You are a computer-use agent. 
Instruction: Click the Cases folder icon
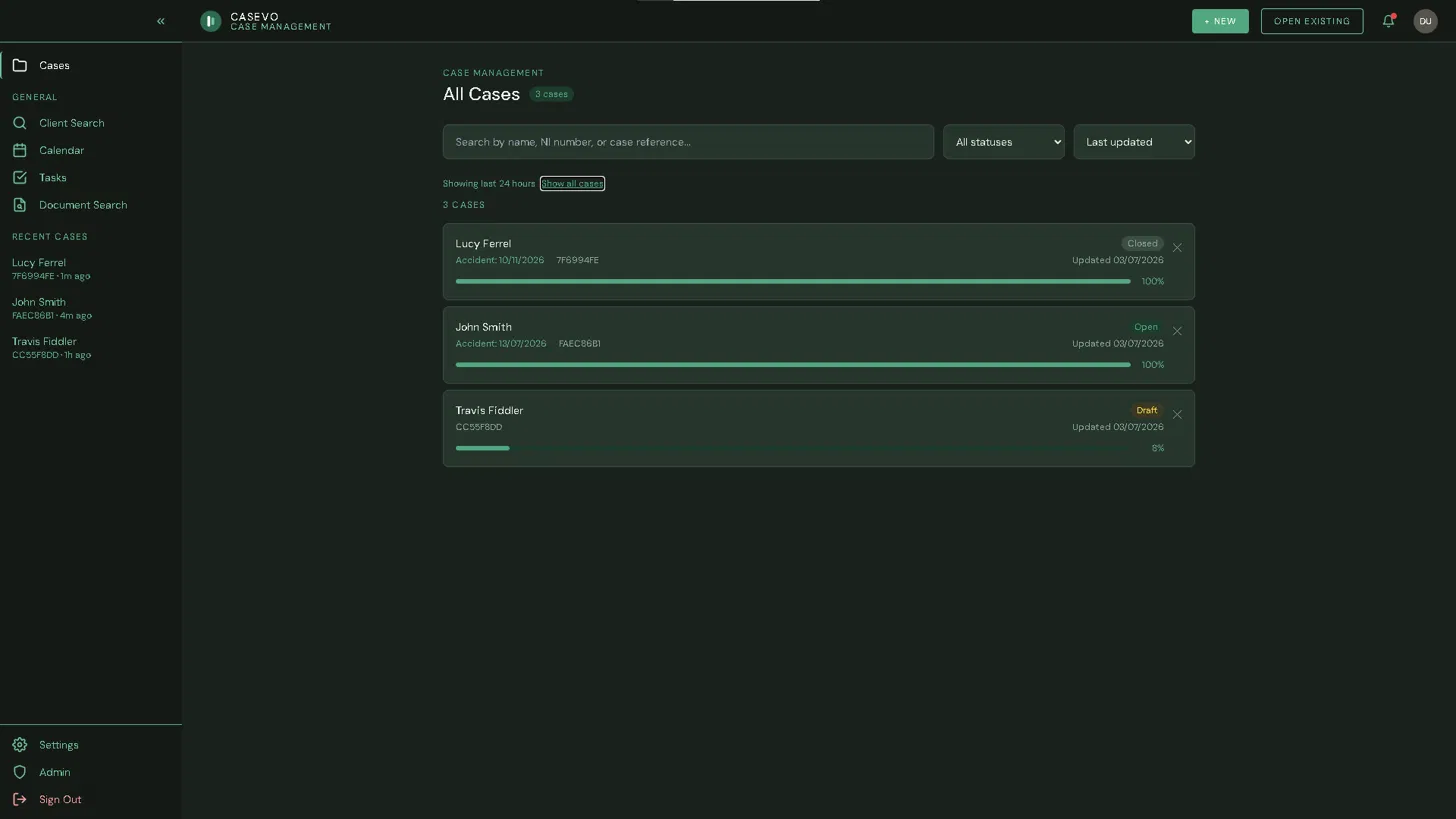(x=19, y=66)
